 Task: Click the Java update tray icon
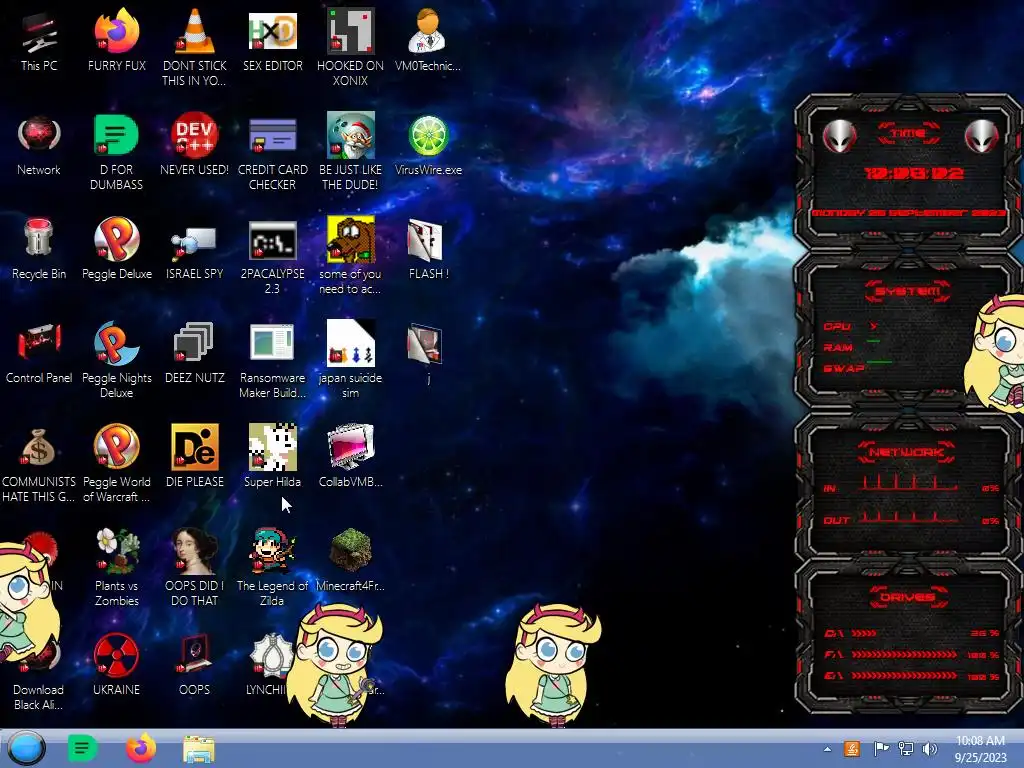[852, 749]
